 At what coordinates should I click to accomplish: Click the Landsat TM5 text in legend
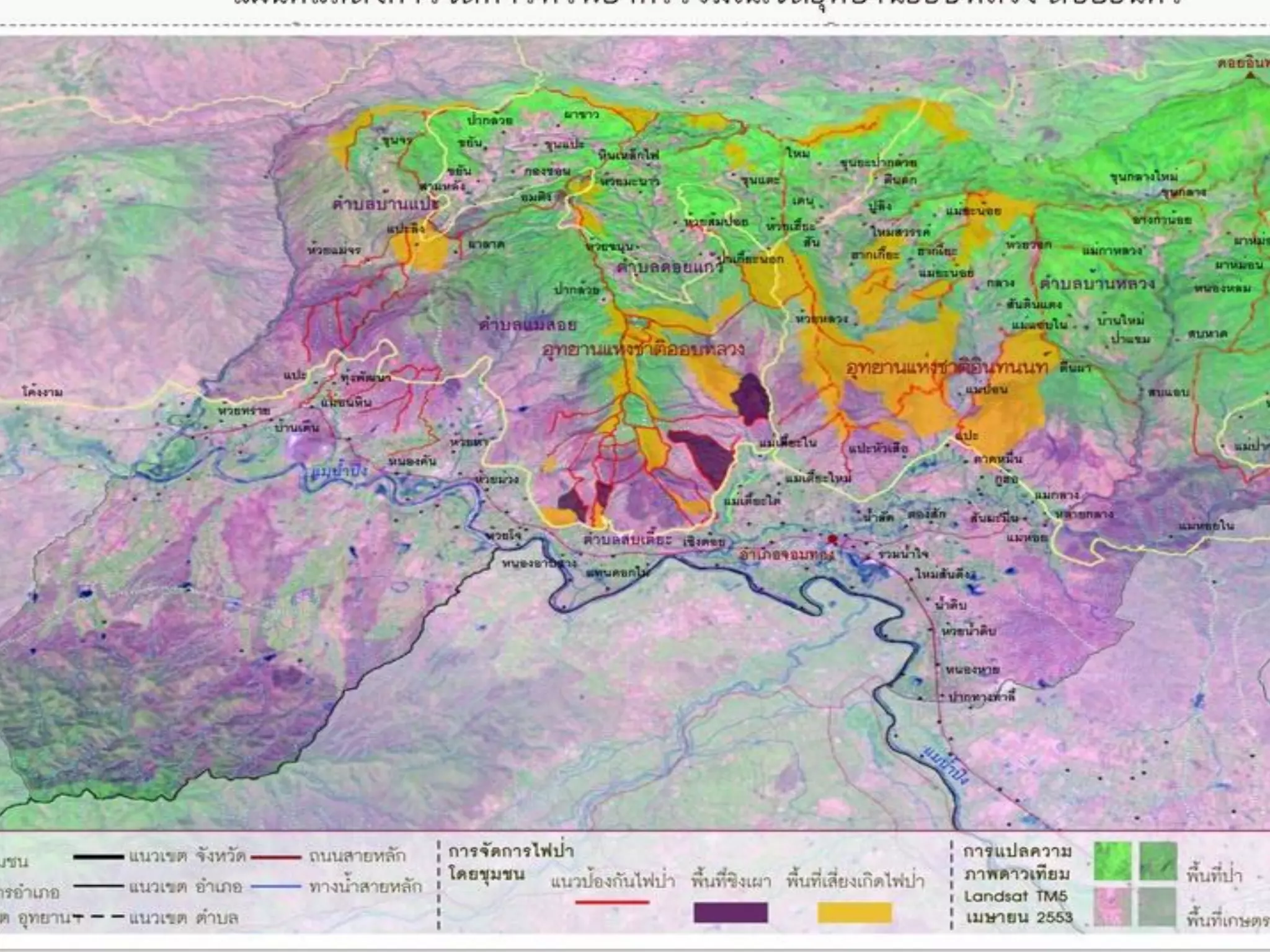[x=1016, y=896]
